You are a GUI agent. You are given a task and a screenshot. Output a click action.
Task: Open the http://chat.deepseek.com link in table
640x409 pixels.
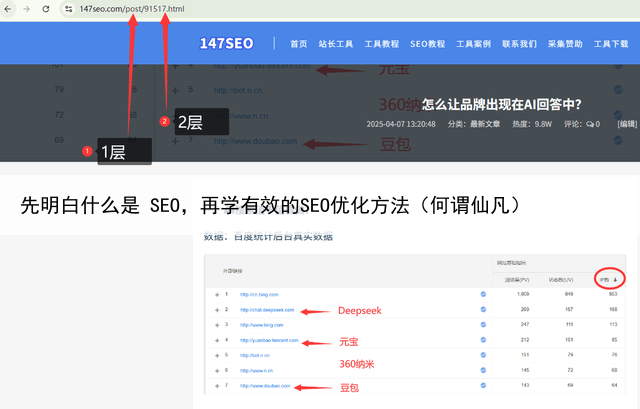click(266, 310)
